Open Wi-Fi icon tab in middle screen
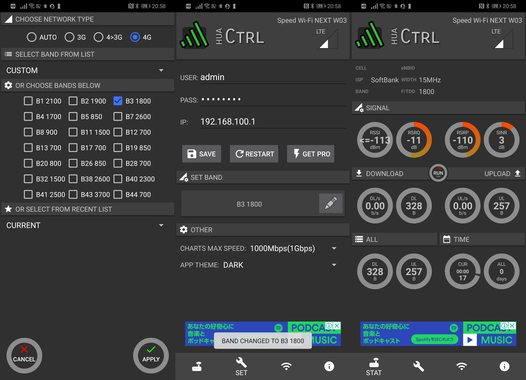 (286, 366)
